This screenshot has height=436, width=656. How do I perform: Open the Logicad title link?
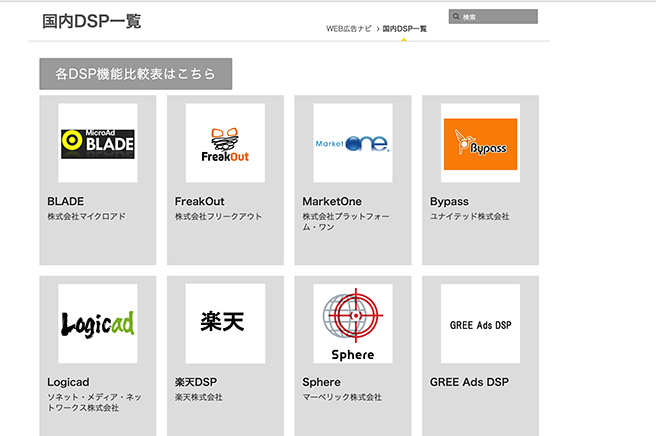[68, 382]
